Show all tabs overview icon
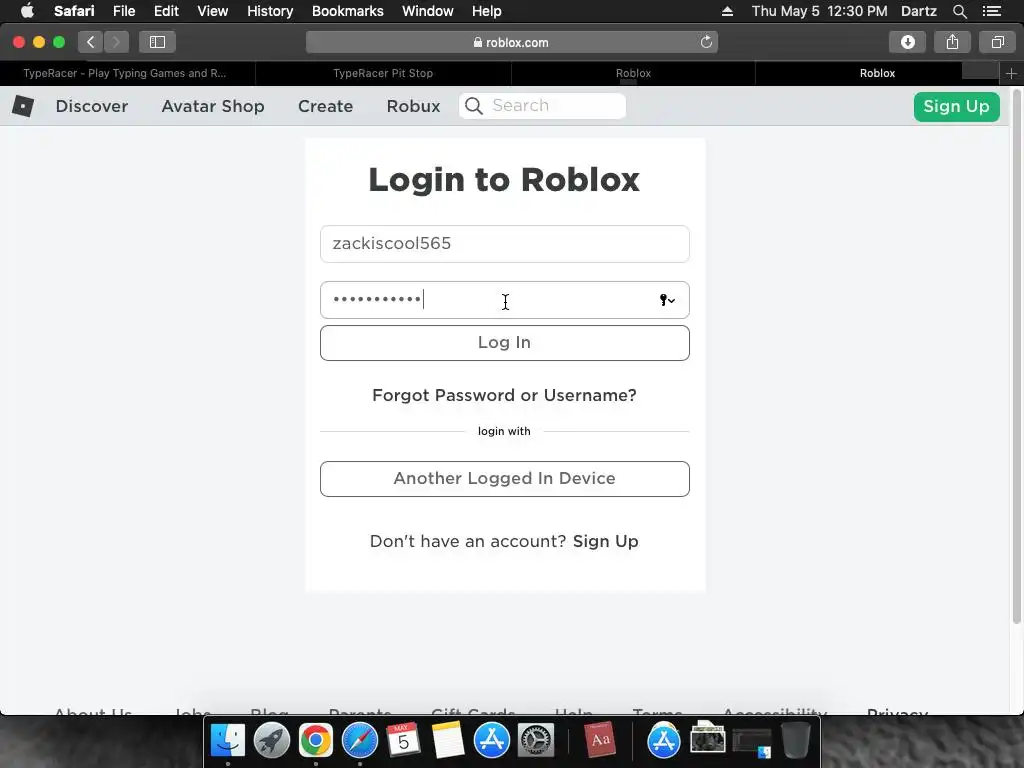 pos(997,42)
